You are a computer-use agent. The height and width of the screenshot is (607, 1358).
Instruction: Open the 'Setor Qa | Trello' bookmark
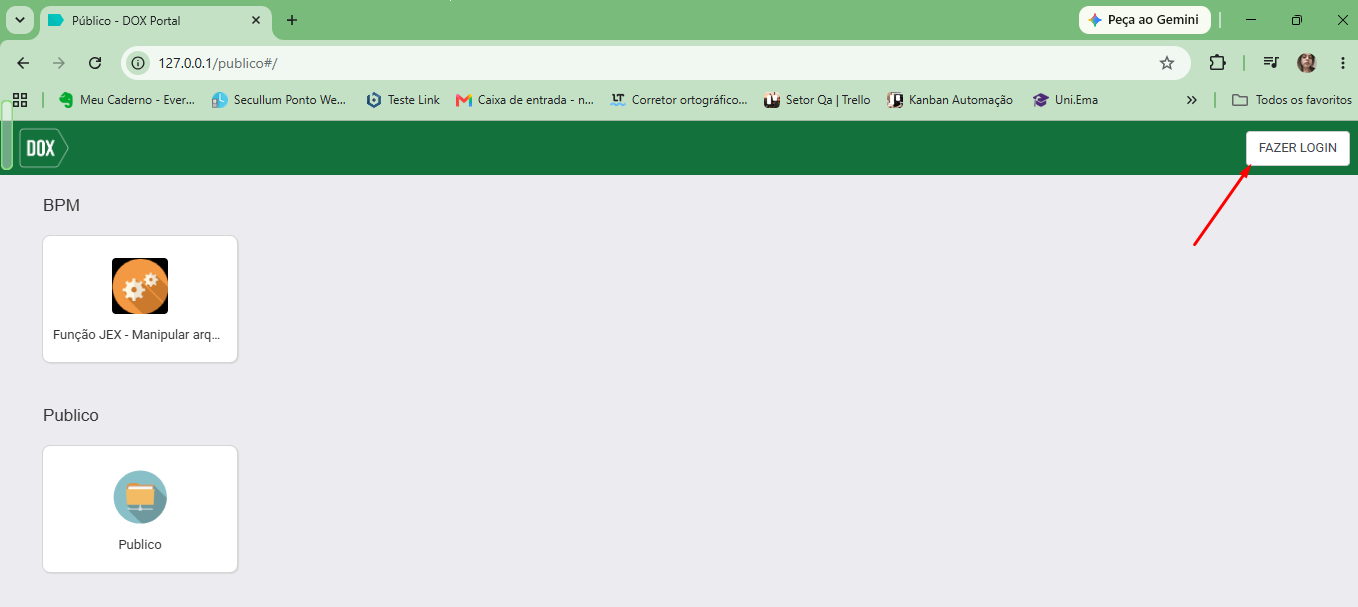tap(817, 100)
